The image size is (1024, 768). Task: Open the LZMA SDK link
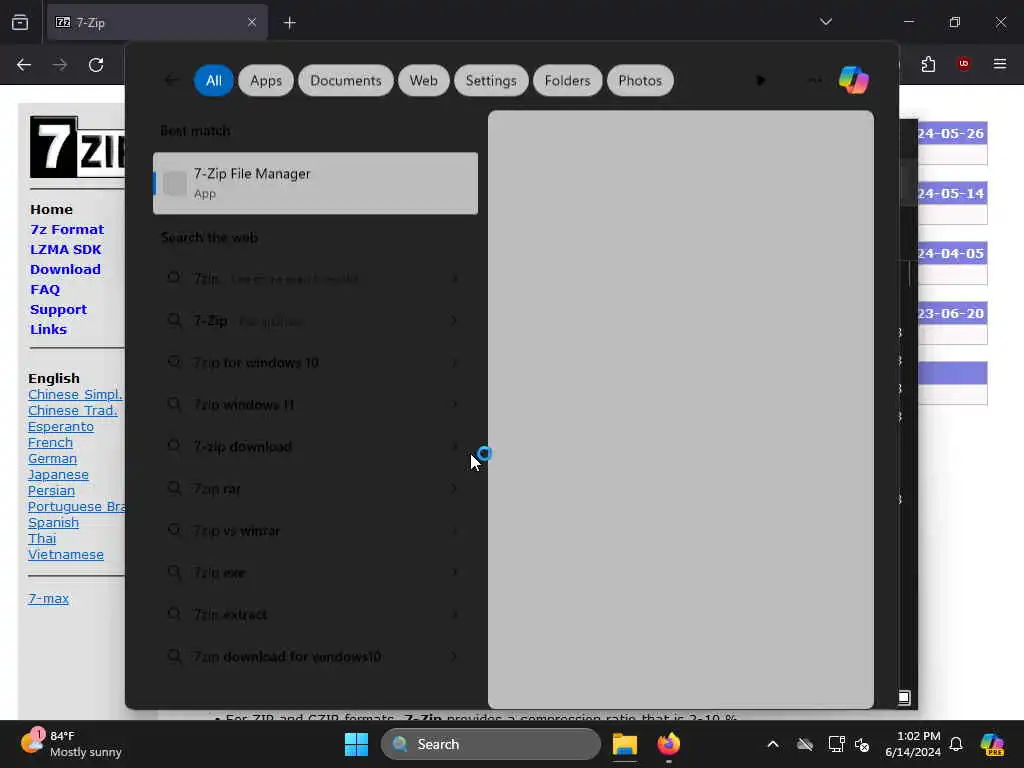coord(65,249)
